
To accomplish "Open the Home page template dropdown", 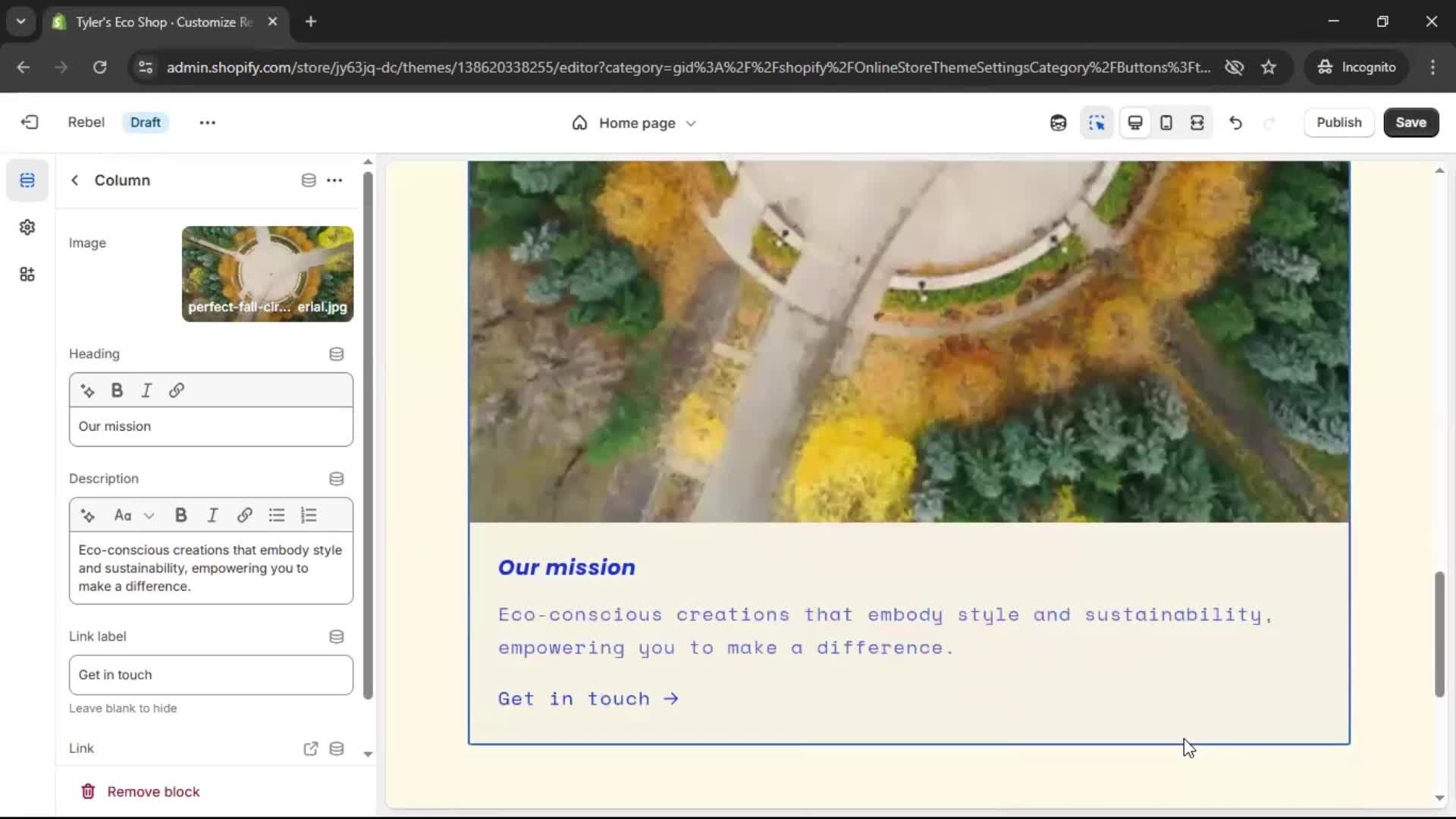I will (x=635, y=123).
